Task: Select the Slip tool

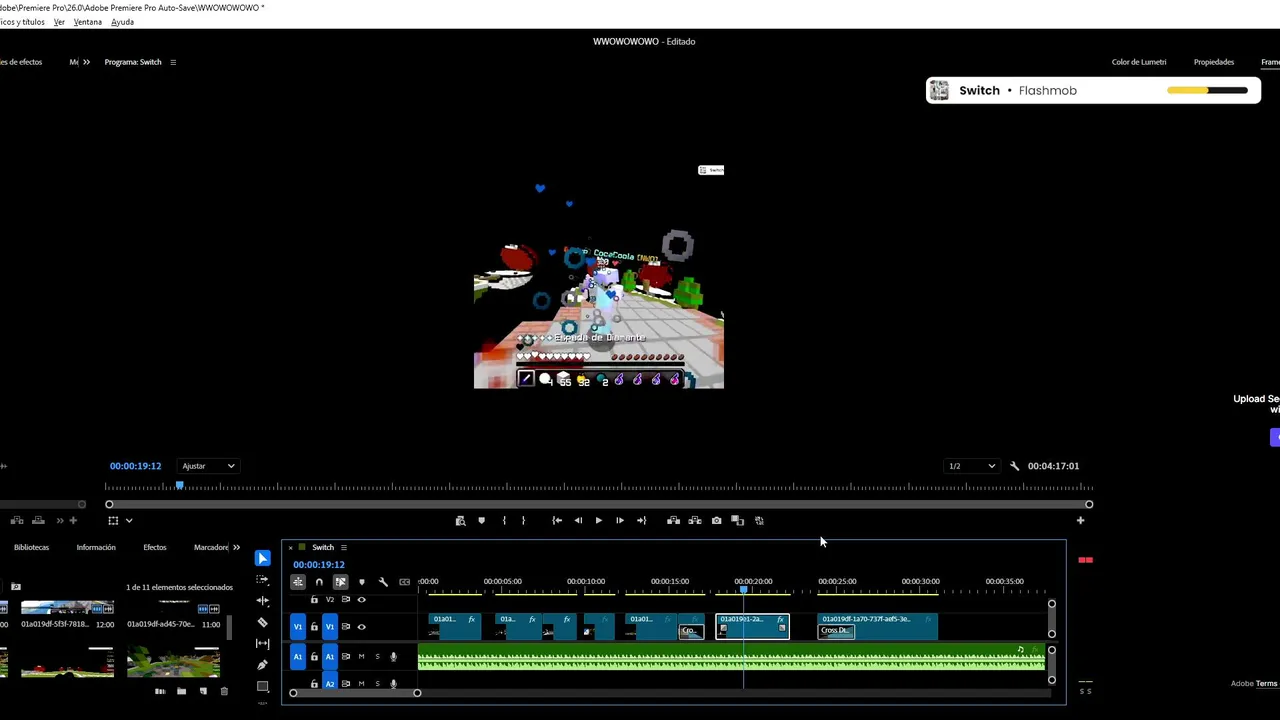Action: coord(263,643)
